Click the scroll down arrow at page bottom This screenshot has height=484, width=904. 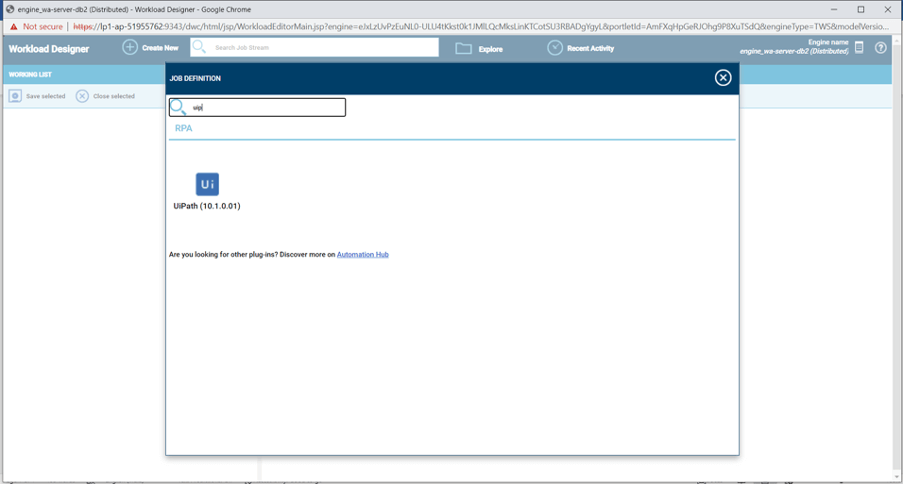(x=896, y=477)
